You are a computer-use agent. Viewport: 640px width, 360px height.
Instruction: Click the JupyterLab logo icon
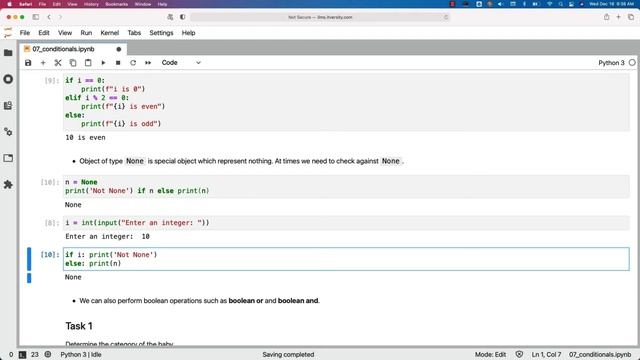click(x=8, y=33)
